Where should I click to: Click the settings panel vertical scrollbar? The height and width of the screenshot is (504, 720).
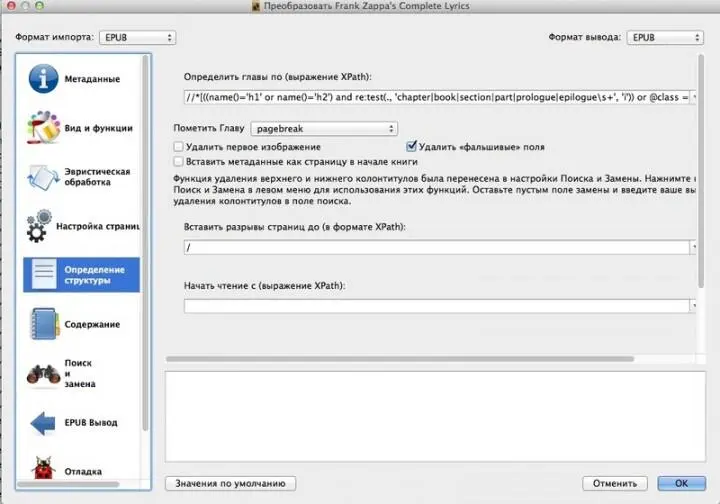(x=701, y=172)
